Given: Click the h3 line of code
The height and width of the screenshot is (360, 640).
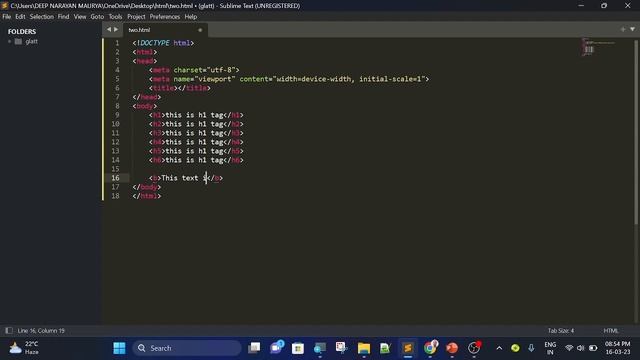Looking at the screenshot, I should [196, 133].
